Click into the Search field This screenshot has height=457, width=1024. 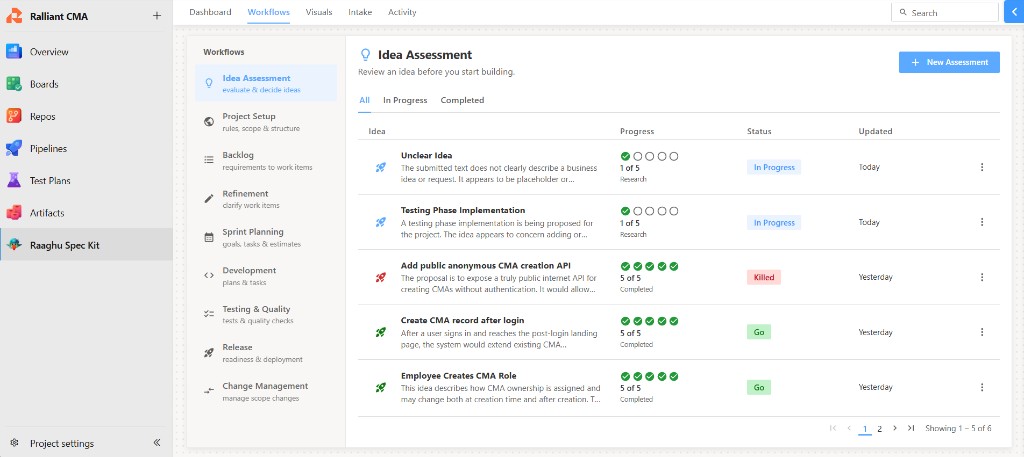point(945,12)
